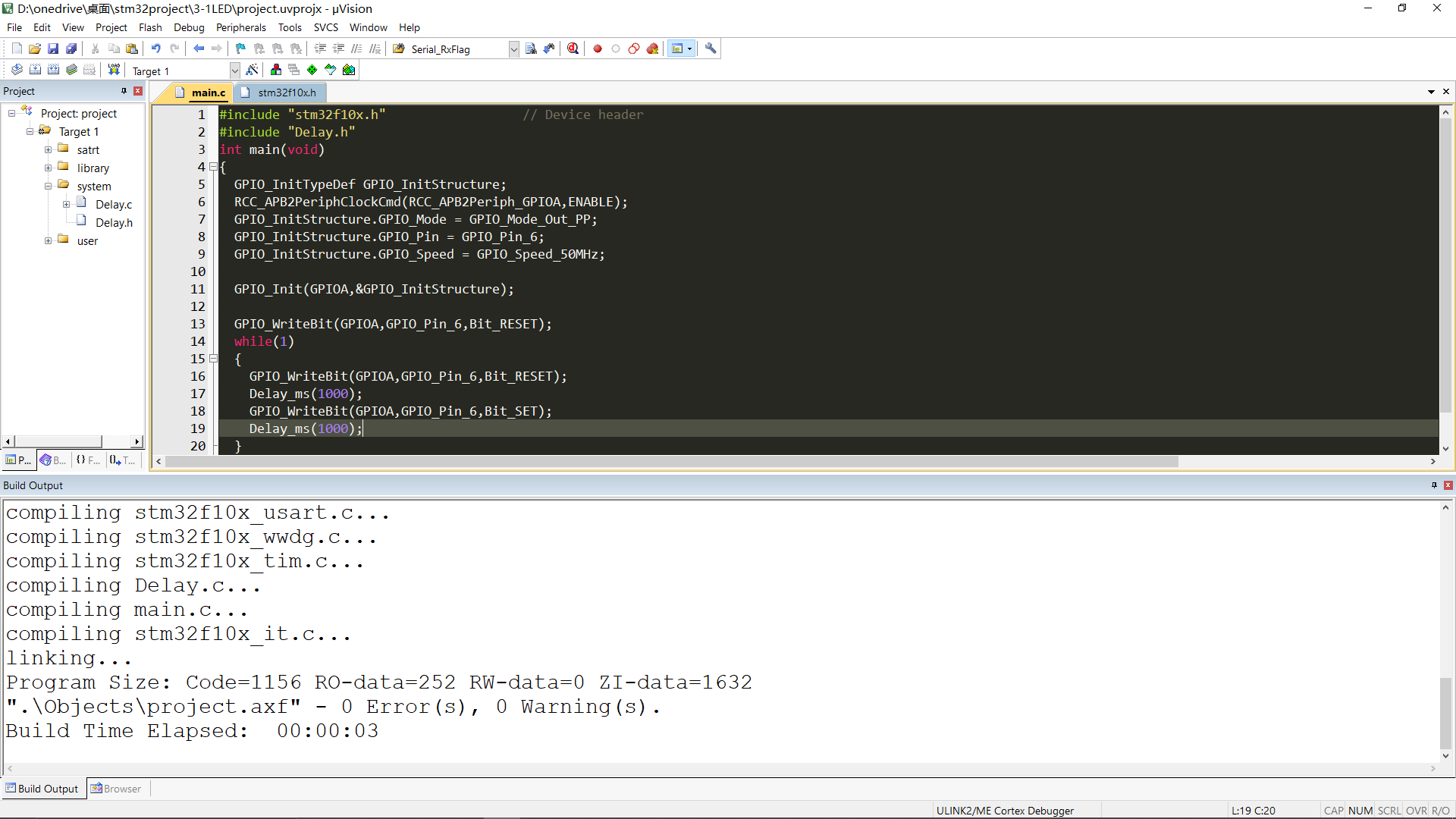1456x819 pixels.
Task: Open the Target 1 dropdown
Action: coord(234,71)
